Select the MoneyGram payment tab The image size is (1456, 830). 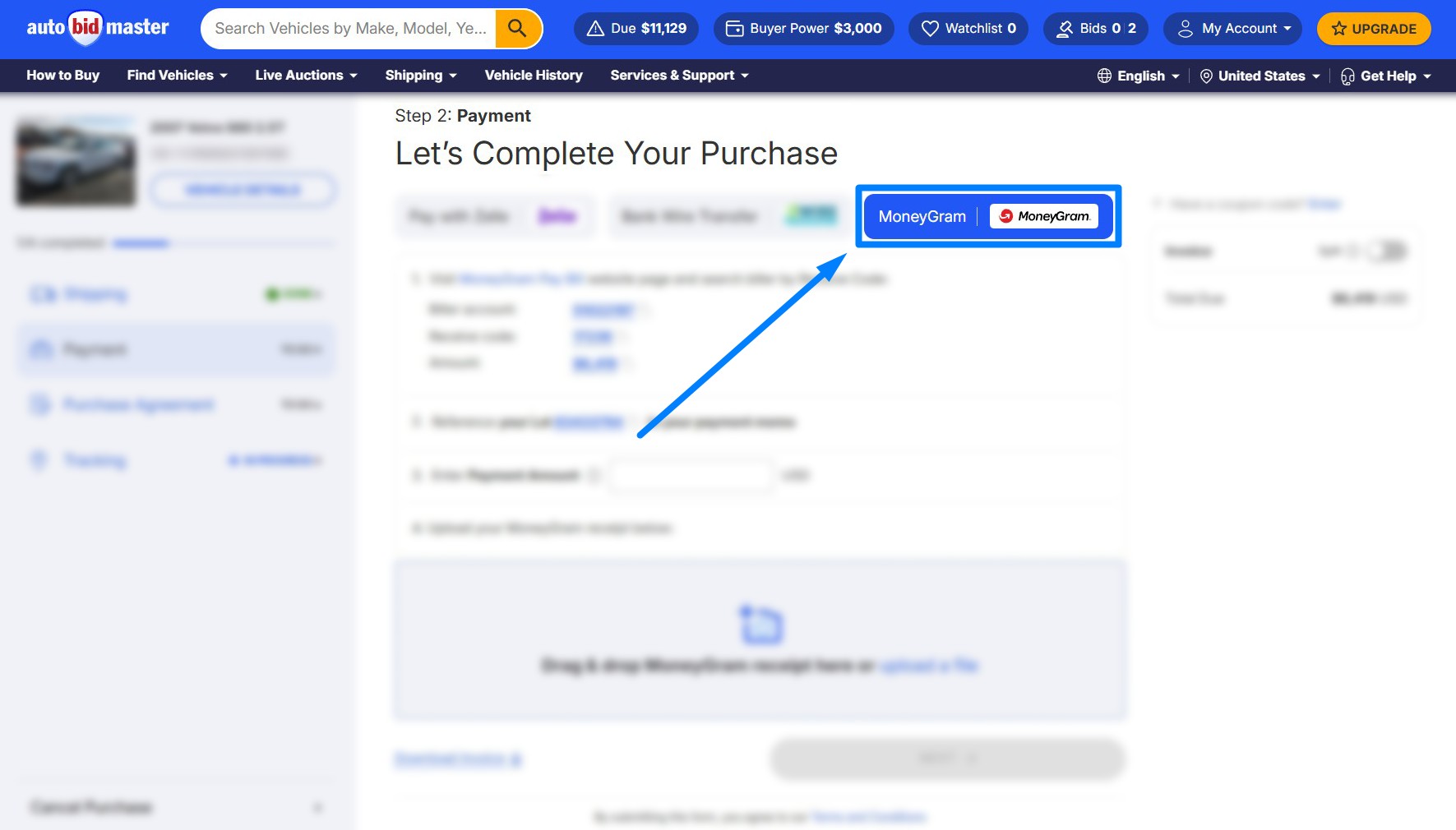tap(987, 216)
